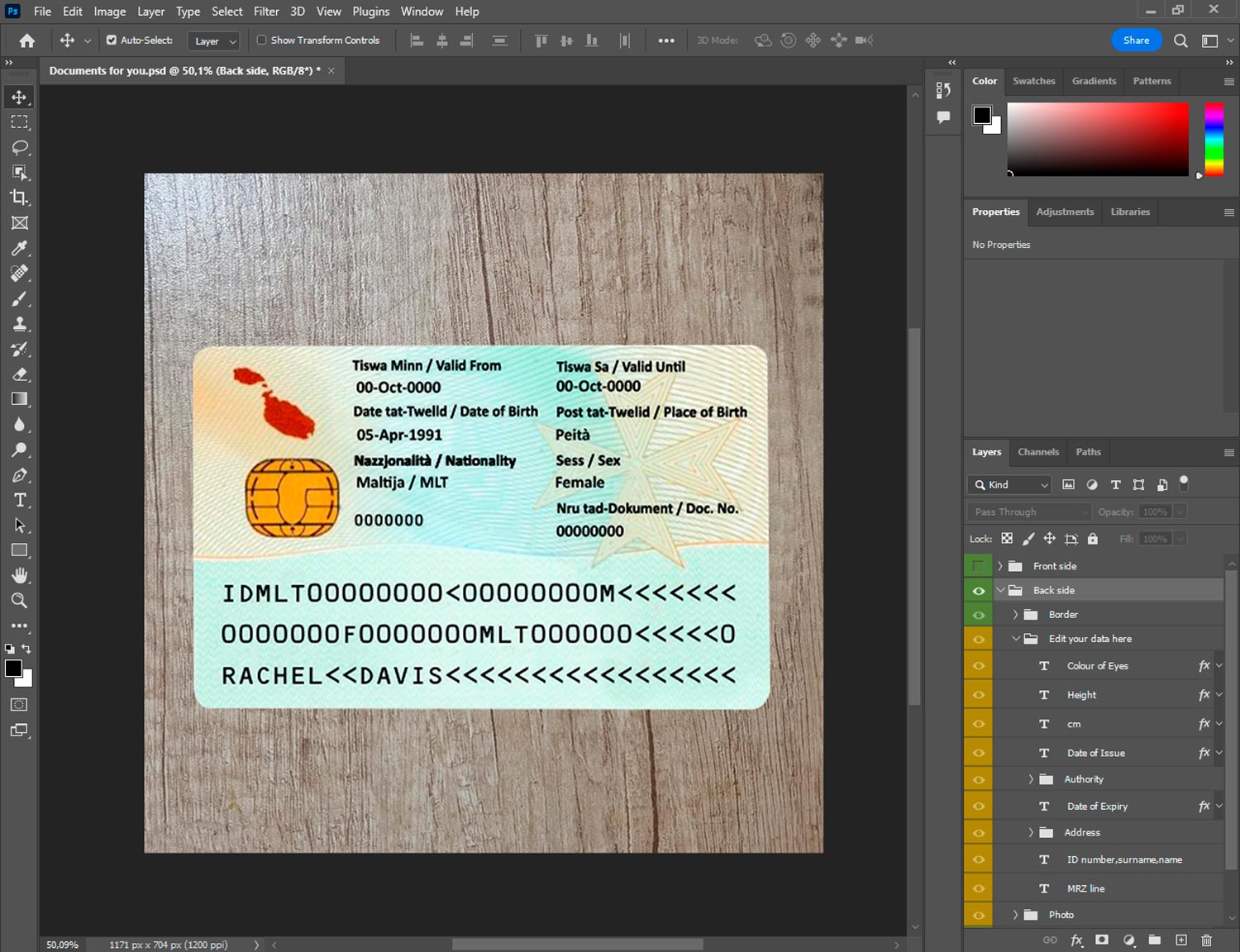Open the Kind filter dropdown
The width and height of the screenshot is (1240, 952).
(x=1010, y=485)
